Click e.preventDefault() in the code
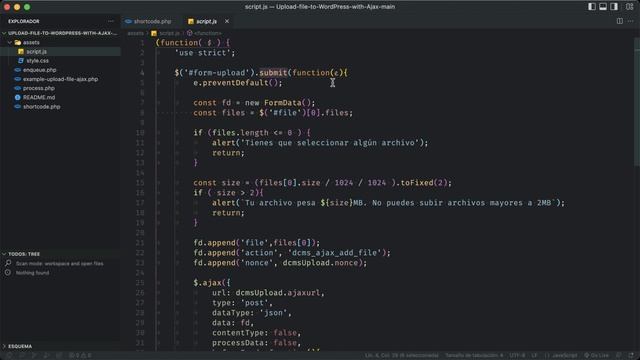The height and width of the screenshot is (360, 640). (x=238, y=83)
